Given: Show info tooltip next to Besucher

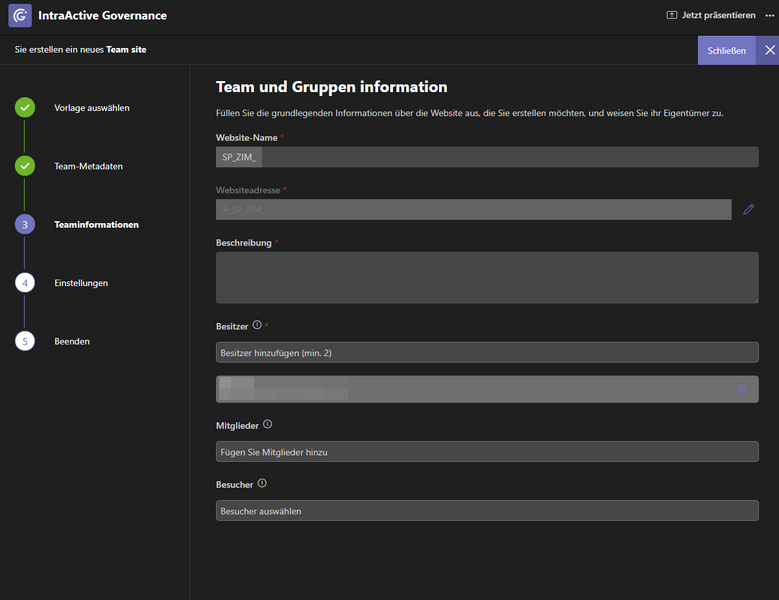Looking at the screenshot, I should [x=262, y=484].
